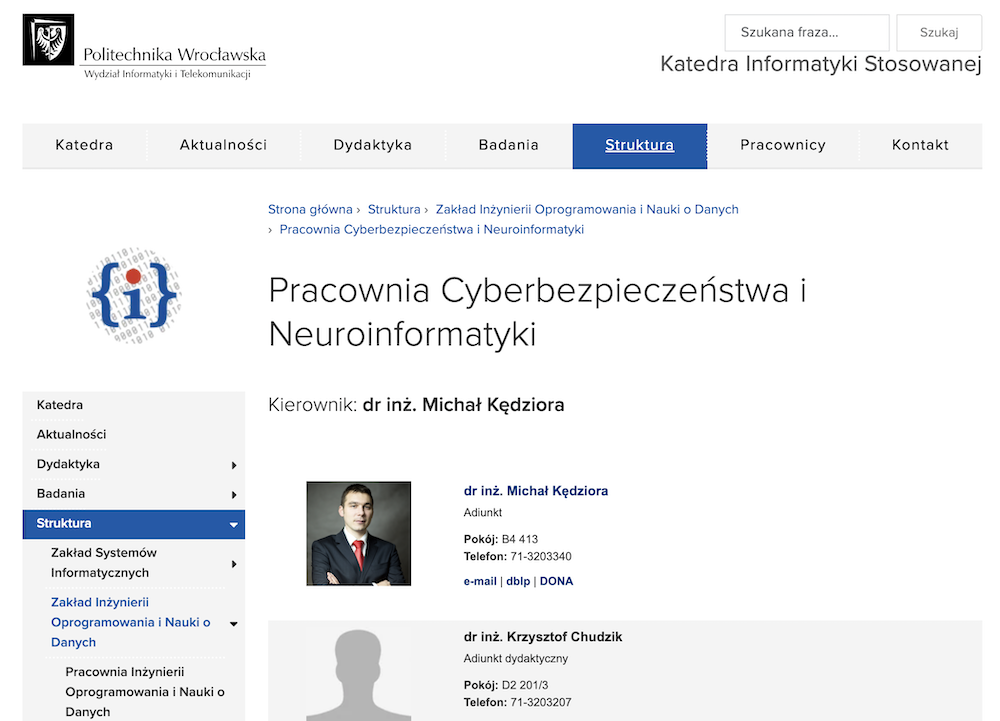Click Michał Kędziora's e-mail link
This screenshot has width=1000, height=721.
coord(480,581)
